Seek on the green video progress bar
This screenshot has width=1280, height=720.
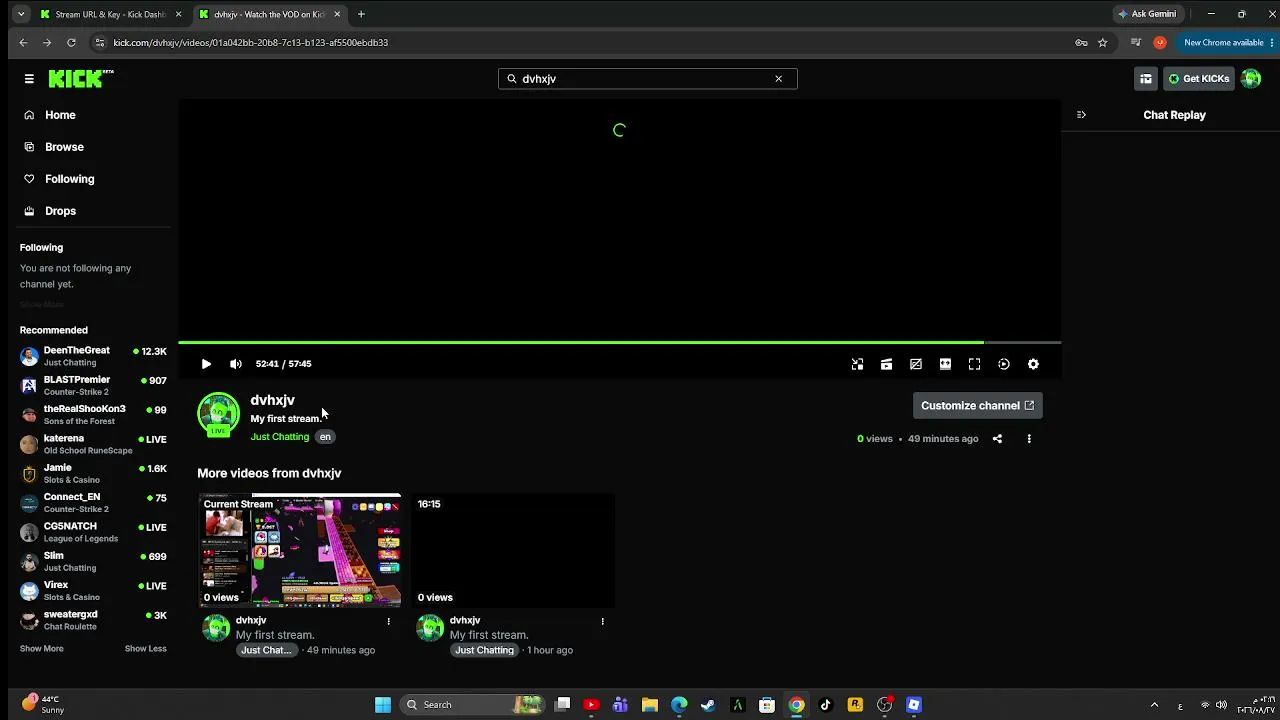[620, 343]
